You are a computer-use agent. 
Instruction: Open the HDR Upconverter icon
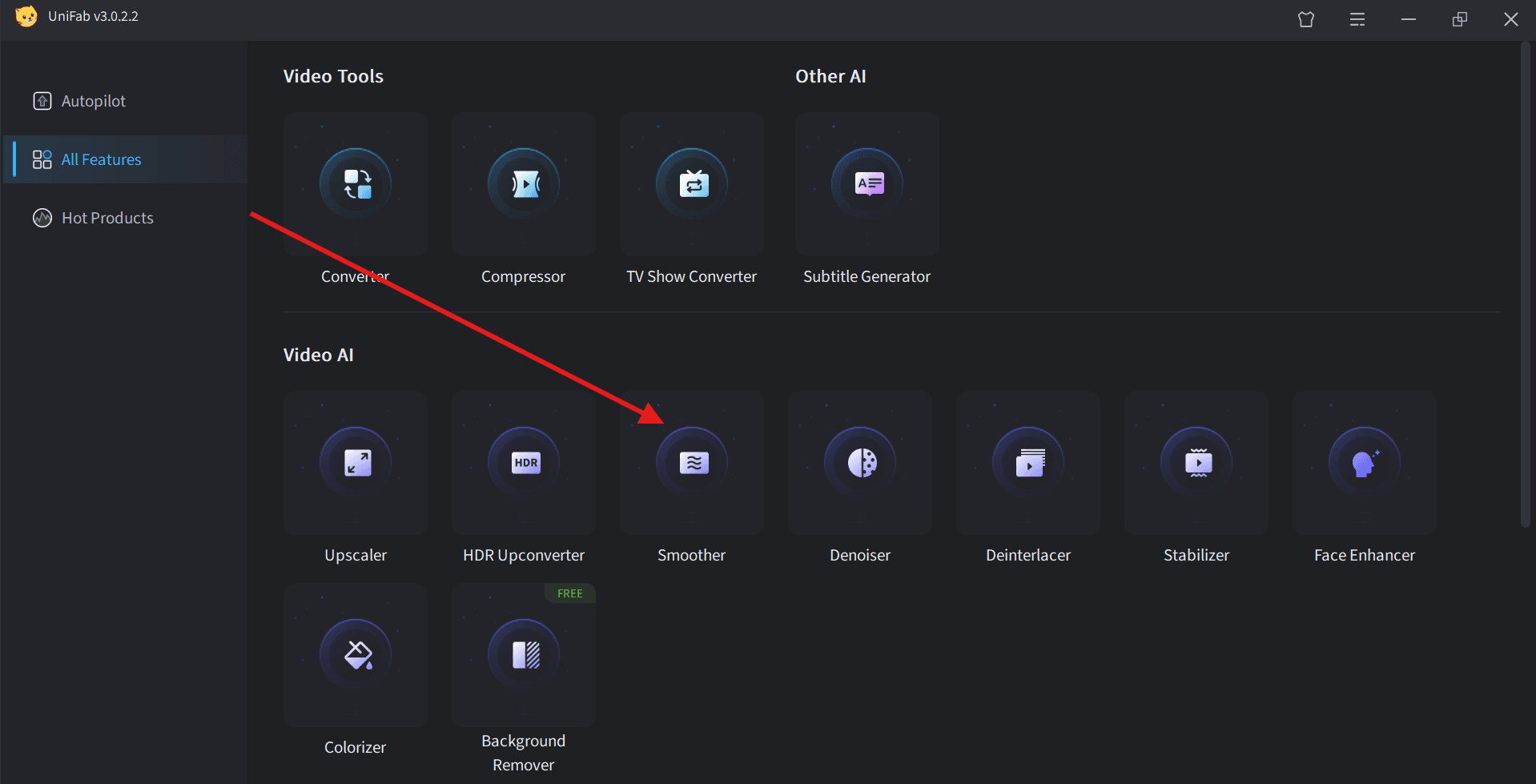[x=524, y=463]
